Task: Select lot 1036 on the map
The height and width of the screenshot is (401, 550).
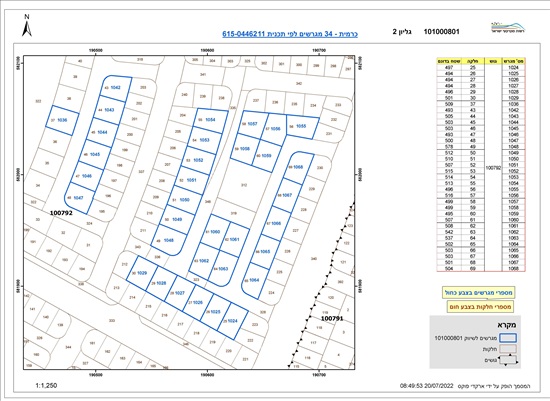Action: 62,120
